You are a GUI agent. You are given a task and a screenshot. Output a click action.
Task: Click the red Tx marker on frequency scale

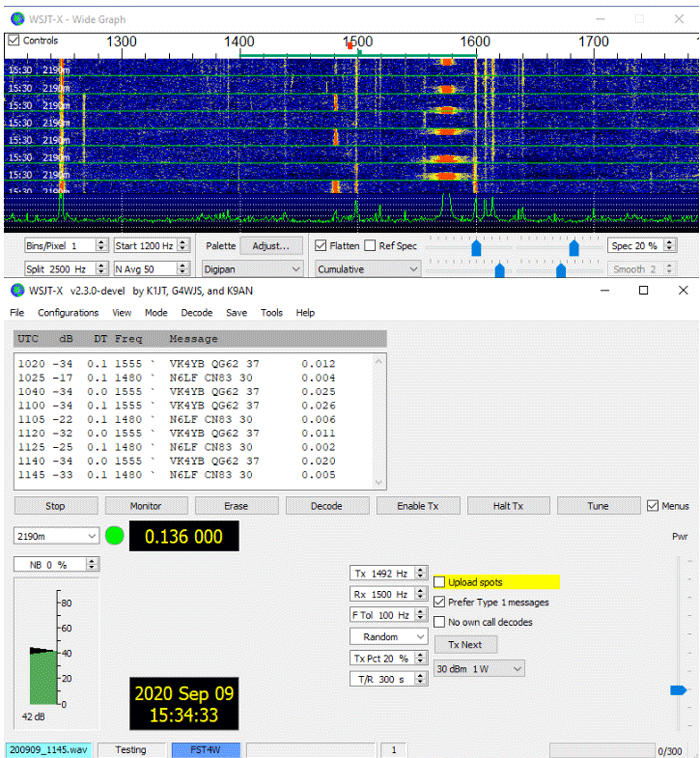(x=350, y=45)
